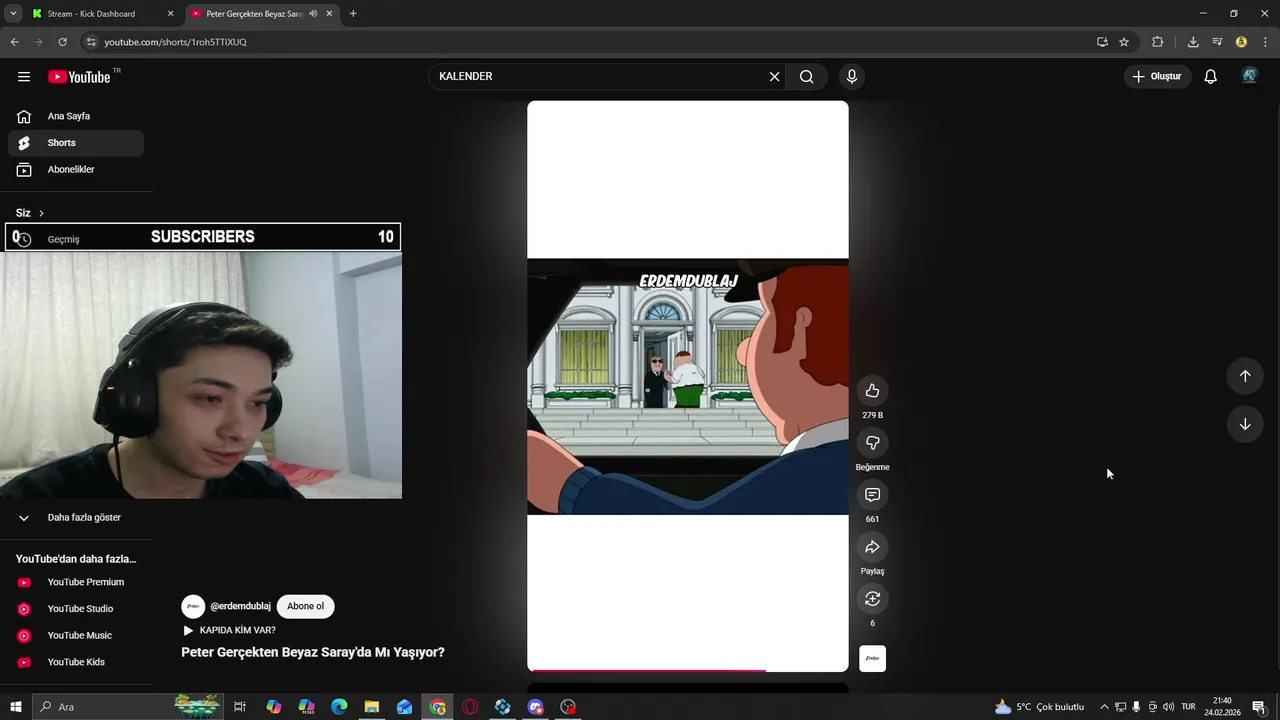
Task: Open the browser Downloads icon
Action: pos(1193,42)
